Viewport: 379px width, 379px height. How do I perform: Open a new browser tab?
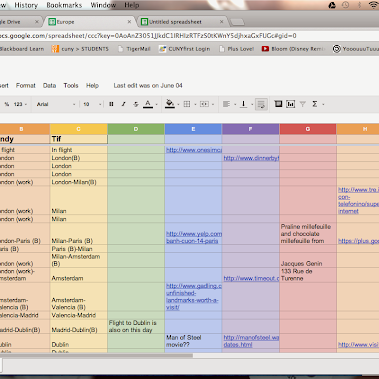coord(237,22)
